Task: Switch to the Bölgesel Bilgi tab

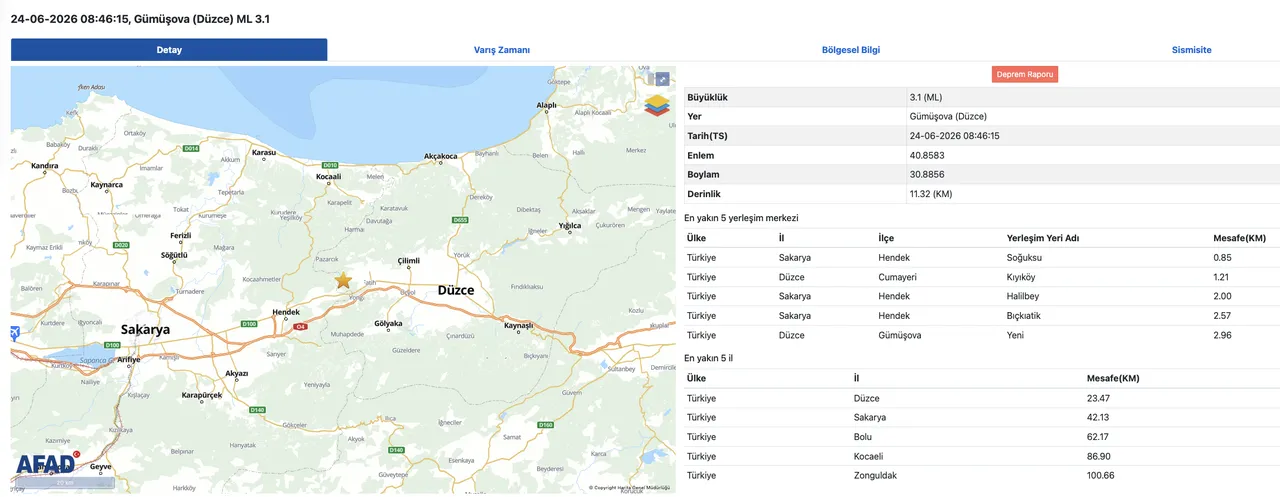Action: tap(851, 50)
